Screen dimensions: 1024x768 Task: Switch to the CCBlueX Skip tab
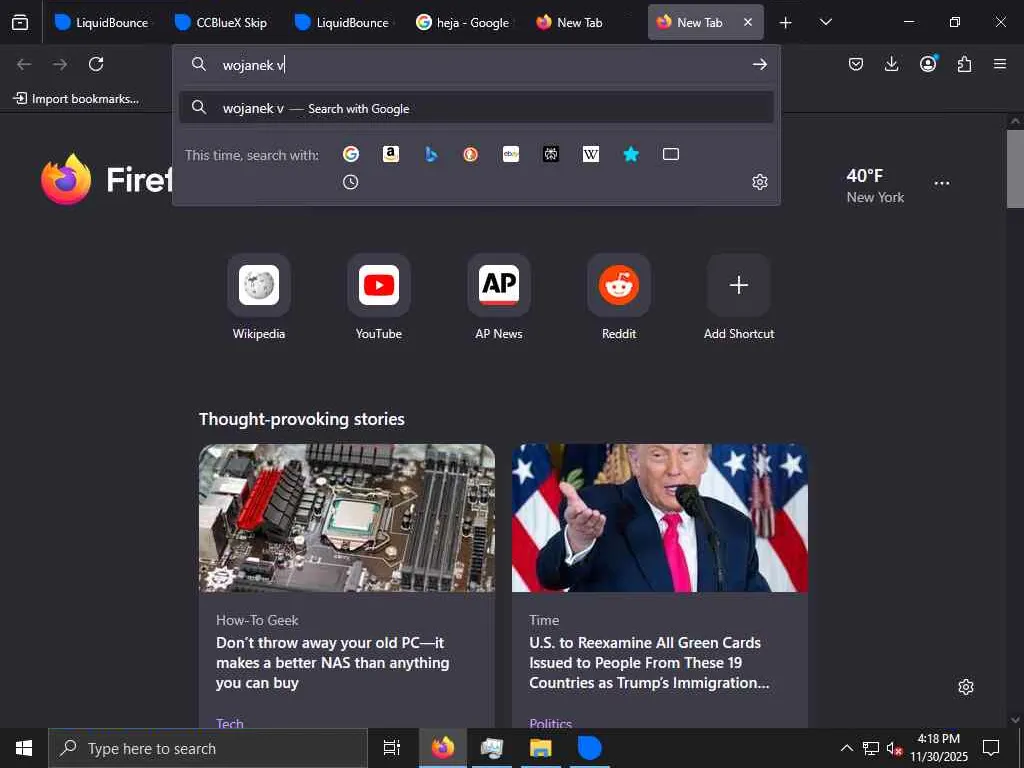point(221,22)
